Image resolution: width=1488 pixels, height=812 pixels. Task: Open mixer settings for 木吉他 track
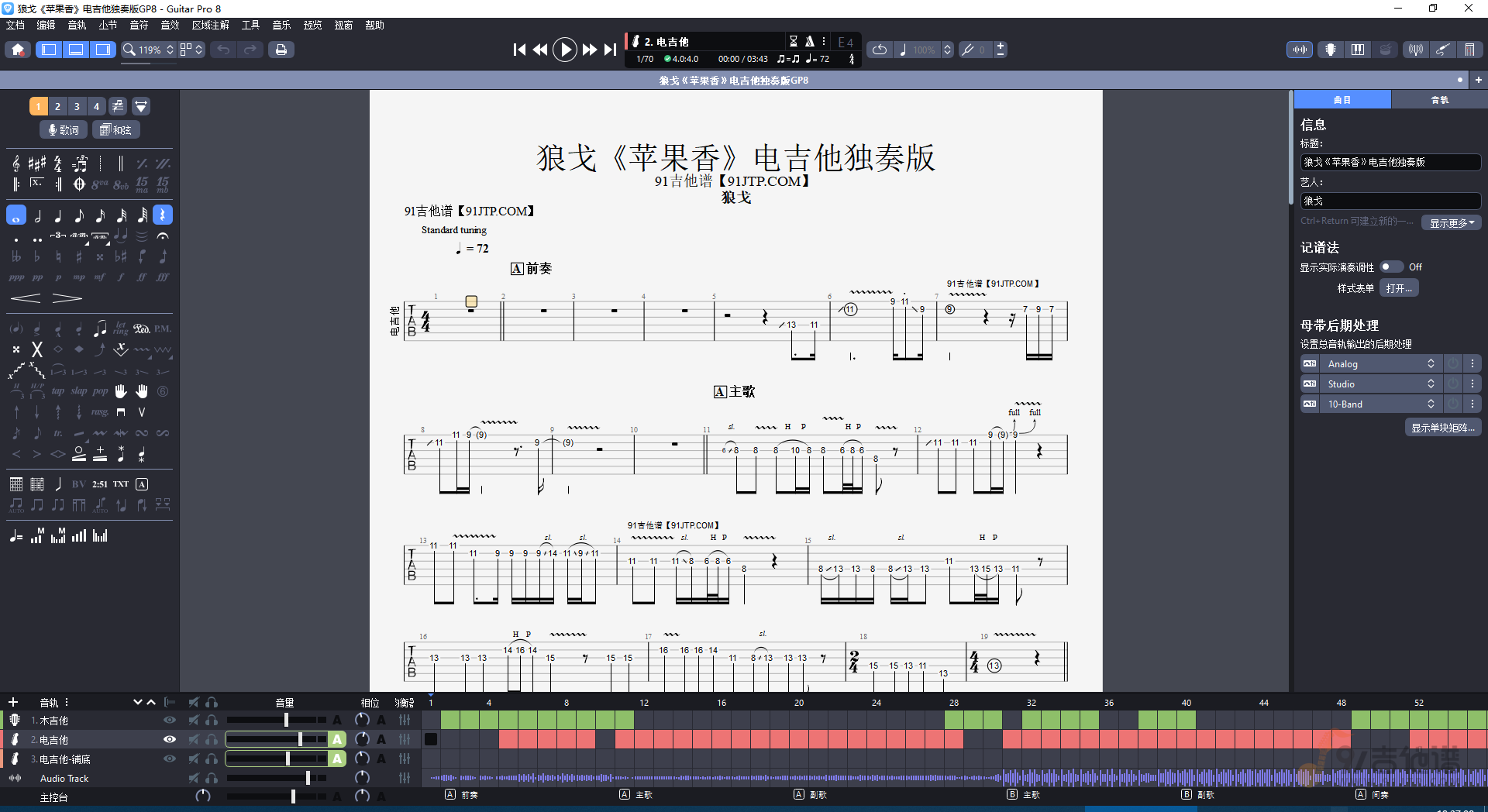click(405, 720)
